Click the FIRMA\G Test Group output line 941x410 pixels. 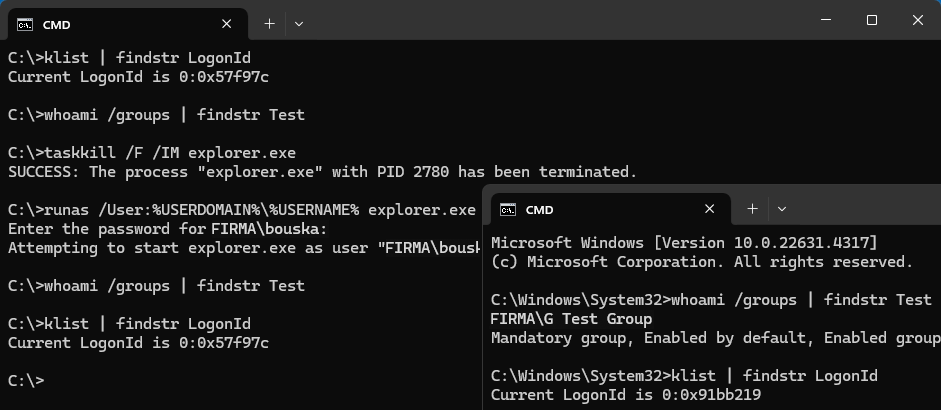(x=571, y=319)
